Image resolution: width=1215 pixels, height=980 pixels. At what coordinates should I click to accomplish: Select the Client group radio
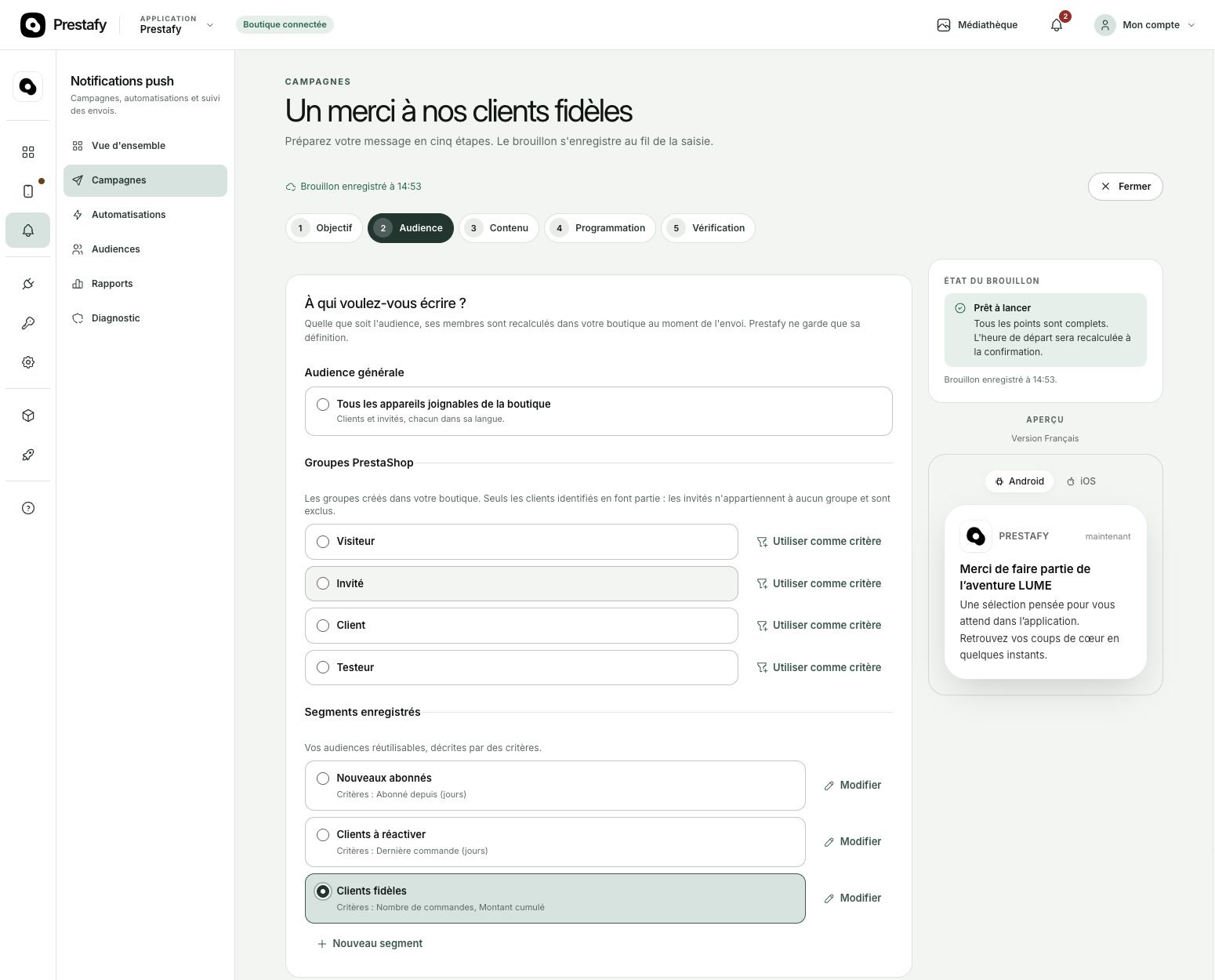click(323, 626)
